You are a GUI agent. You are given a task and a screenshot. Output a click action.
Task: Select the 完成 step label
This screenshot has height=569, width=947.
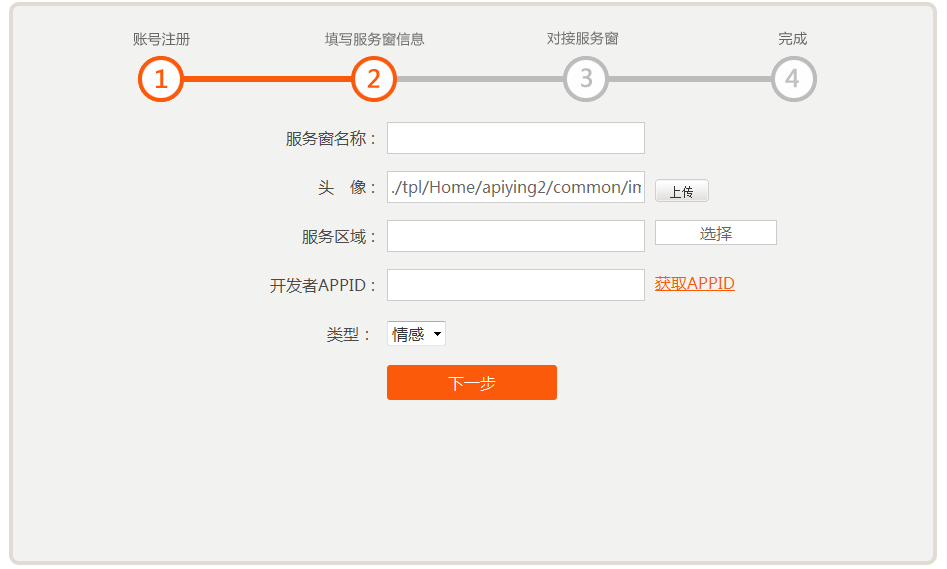(x=792, y=39)
